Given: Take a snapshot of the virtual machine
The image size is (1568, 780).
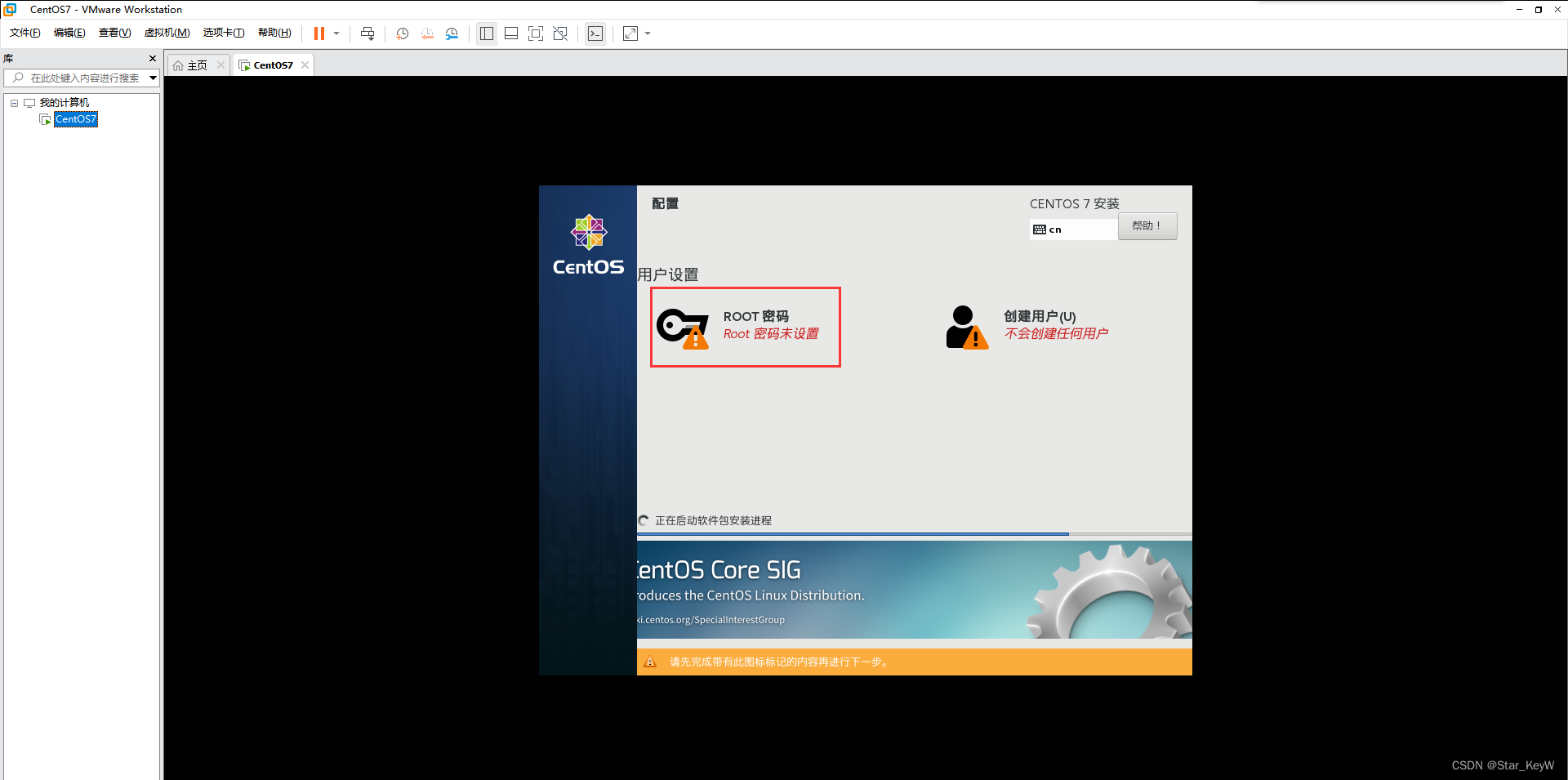Looking at the screenshot, I should point(403,33).
